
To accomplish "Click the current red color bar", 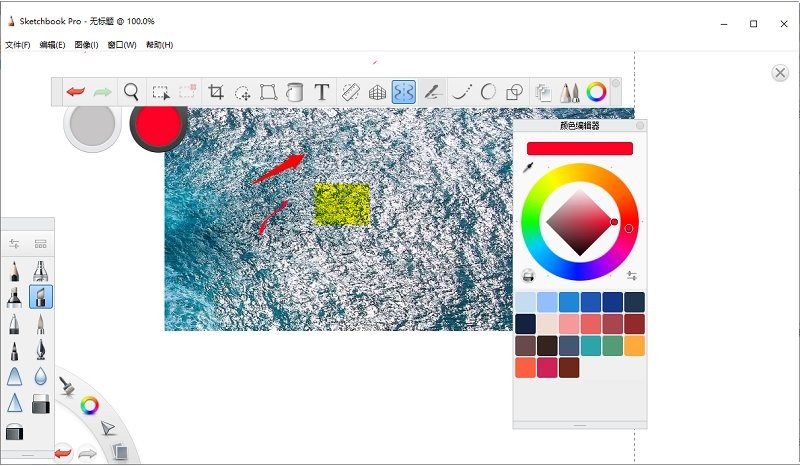I will (580, 149).
